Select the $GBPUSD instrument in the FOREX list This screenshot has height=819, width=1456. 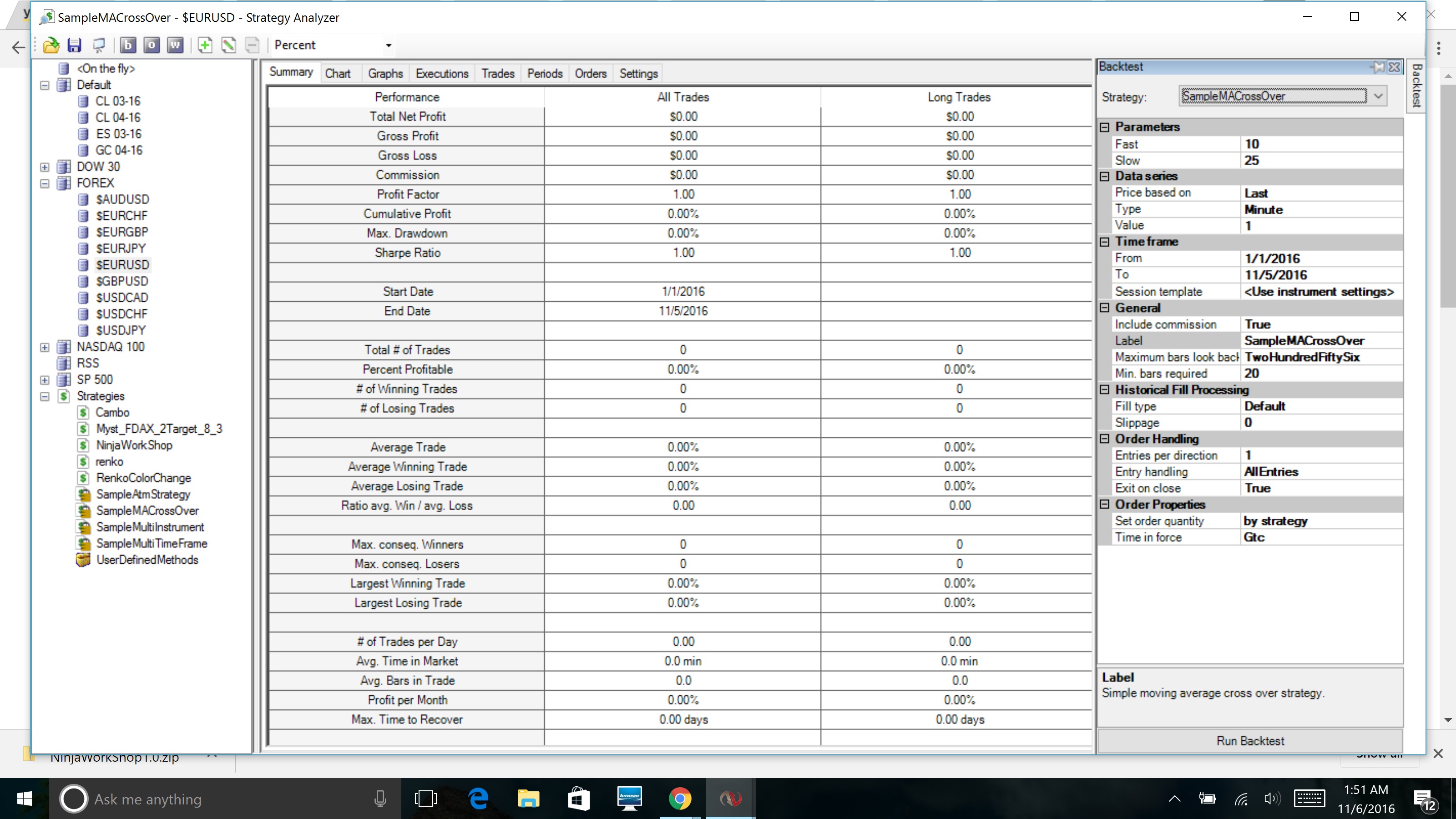[x=121, y=281]
